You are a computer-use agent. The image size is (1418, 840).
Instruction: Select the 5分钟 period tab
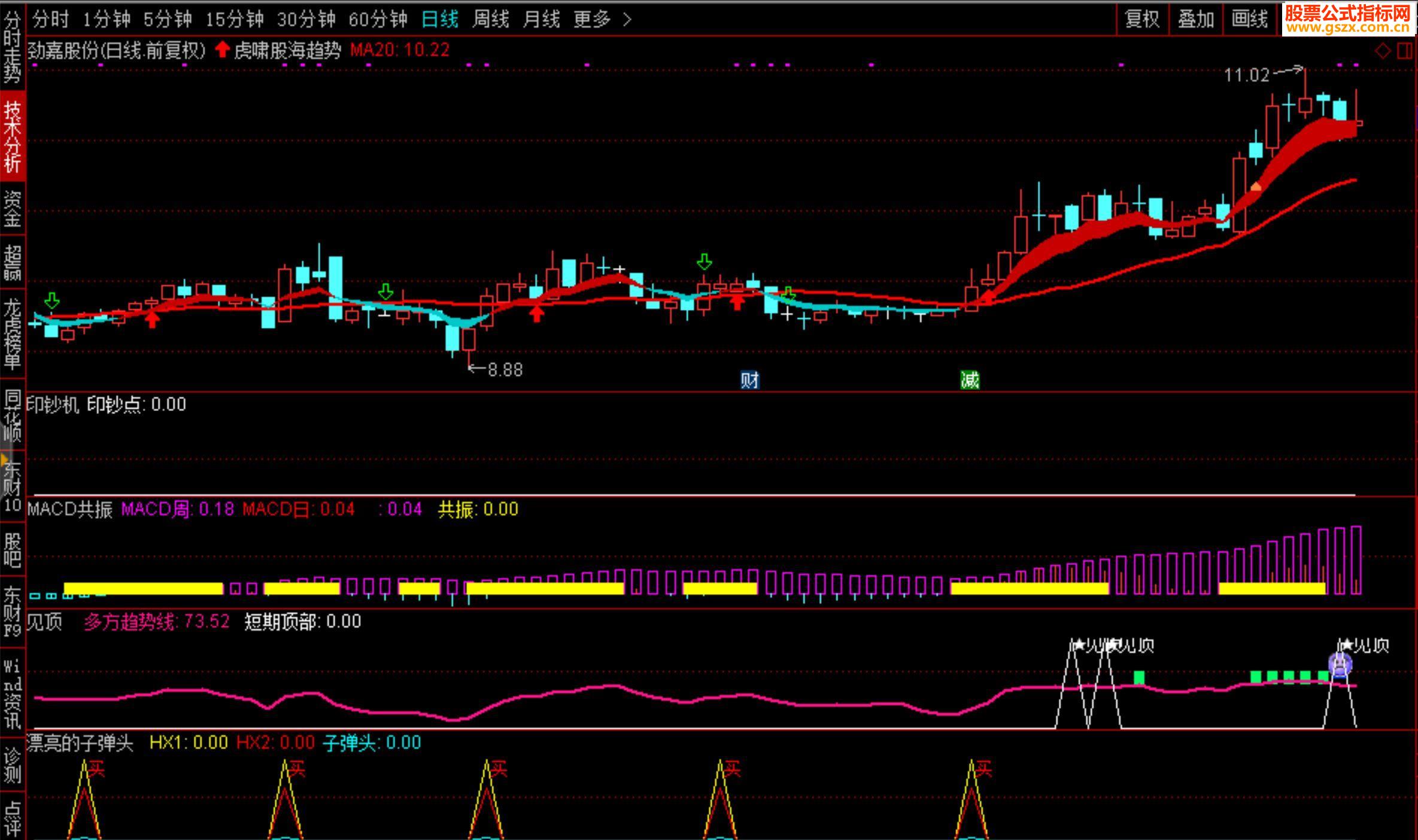pyautogui.click(x=168, y=20)
